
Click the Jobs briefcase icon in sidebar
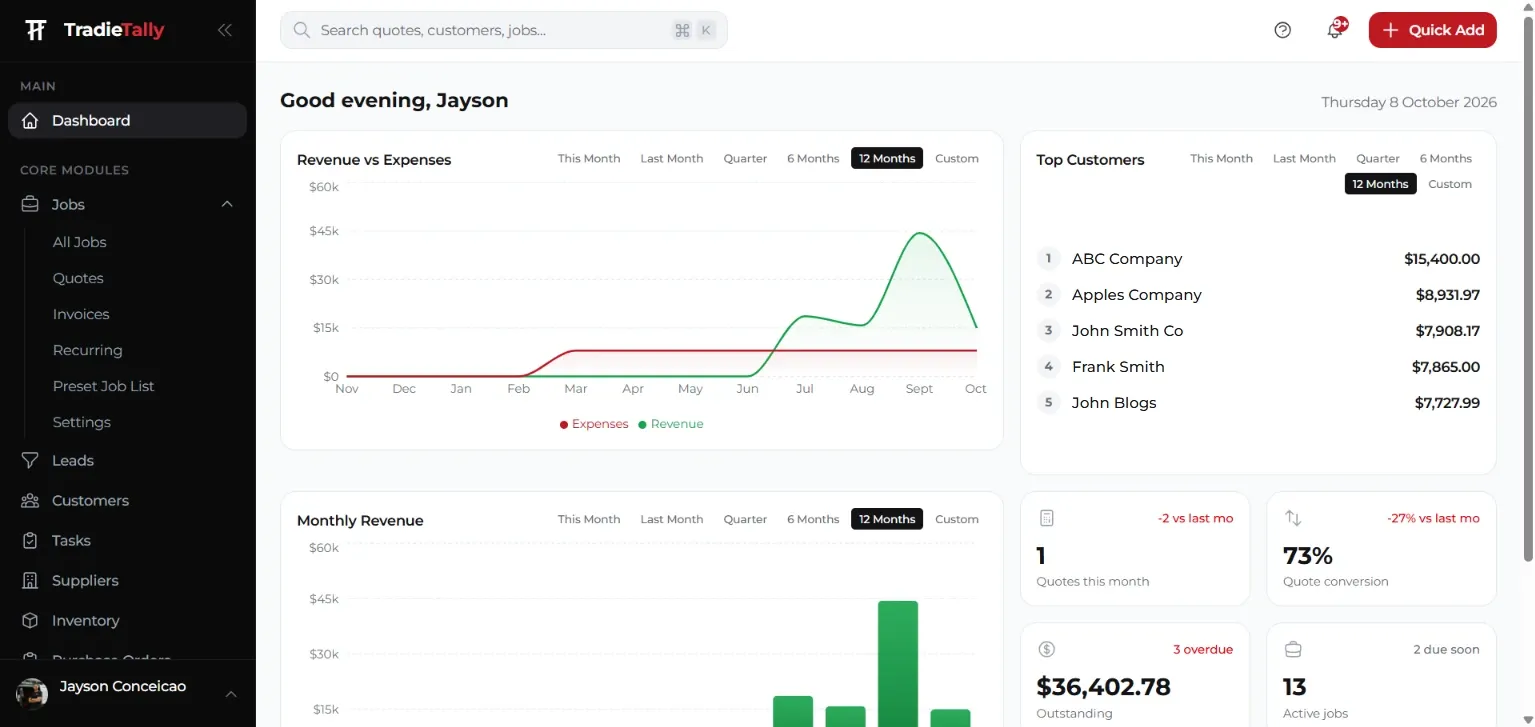coord(31,204)
